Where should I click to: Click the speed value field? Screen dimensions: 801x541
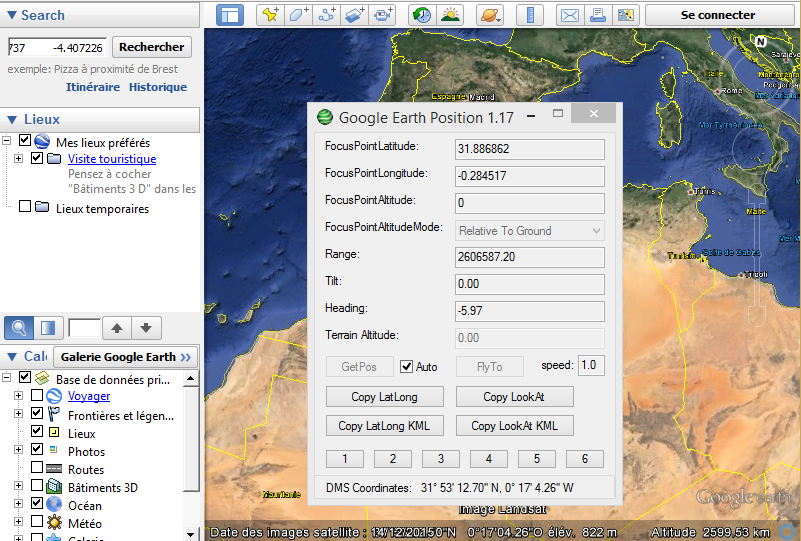pyautogui.click(x=592, y=365)
